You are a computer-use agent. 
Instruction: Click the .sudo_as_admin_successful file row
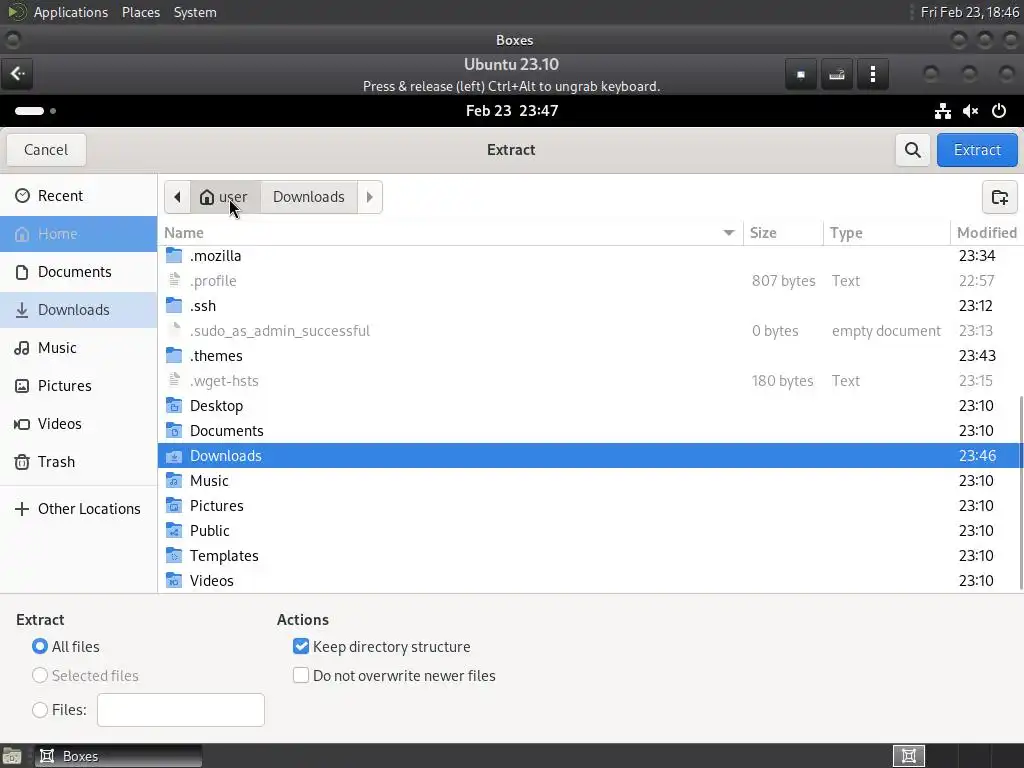(590, 331)
